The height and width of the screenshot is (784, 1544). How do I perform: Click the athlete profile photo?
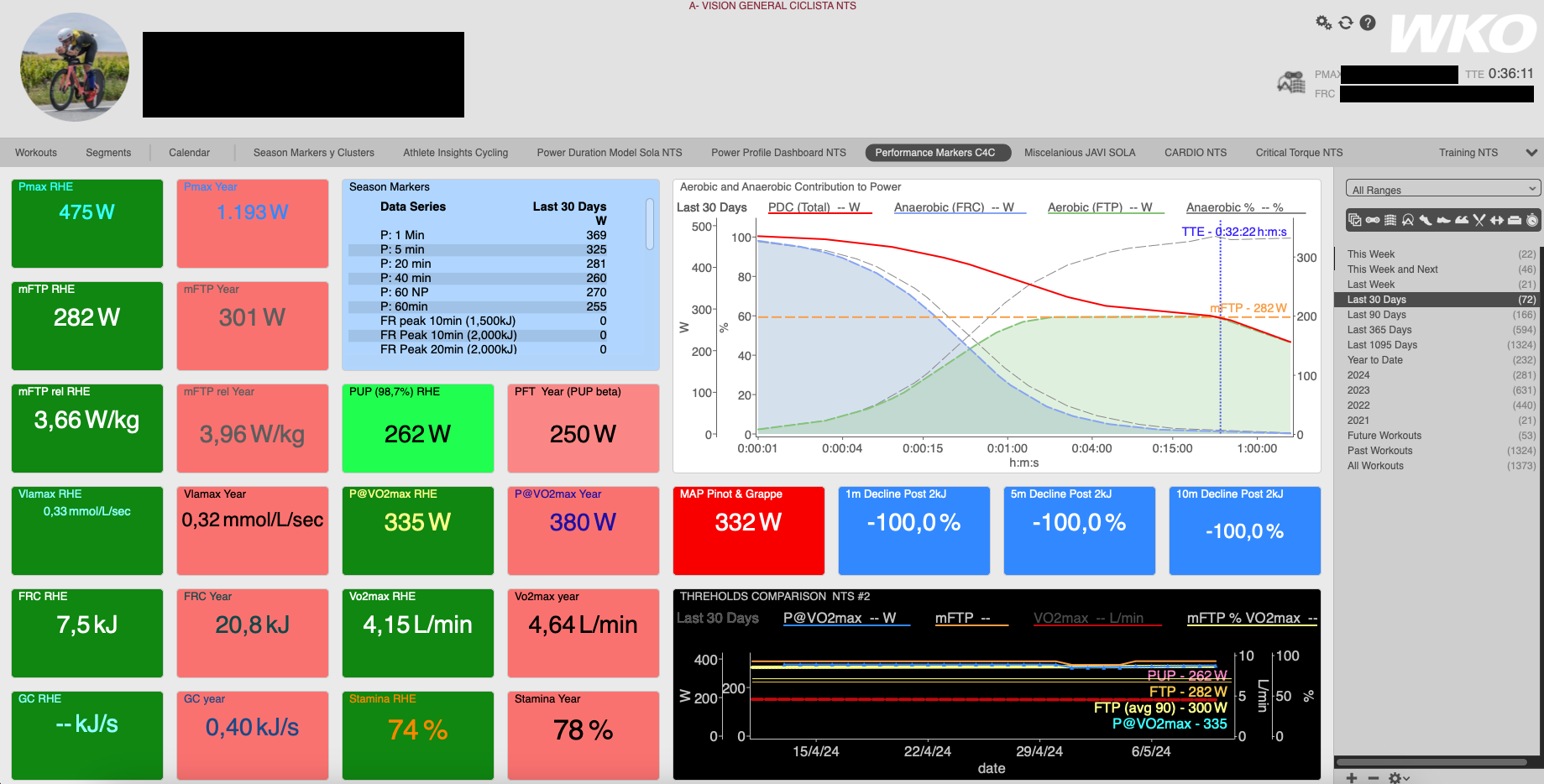tap(75, 67)
